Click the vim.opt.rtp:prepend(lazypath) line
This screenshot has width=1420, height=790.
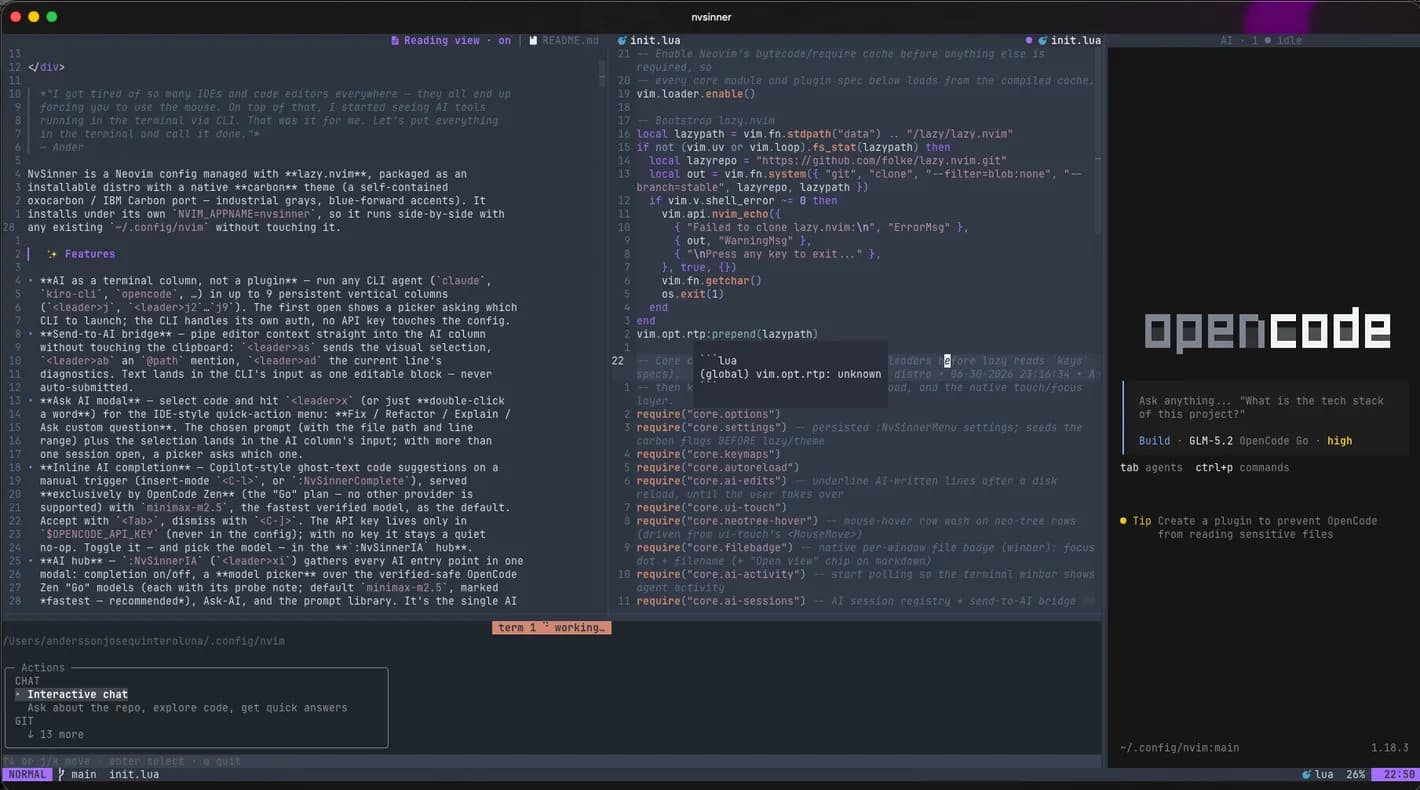tap(727, 334)
